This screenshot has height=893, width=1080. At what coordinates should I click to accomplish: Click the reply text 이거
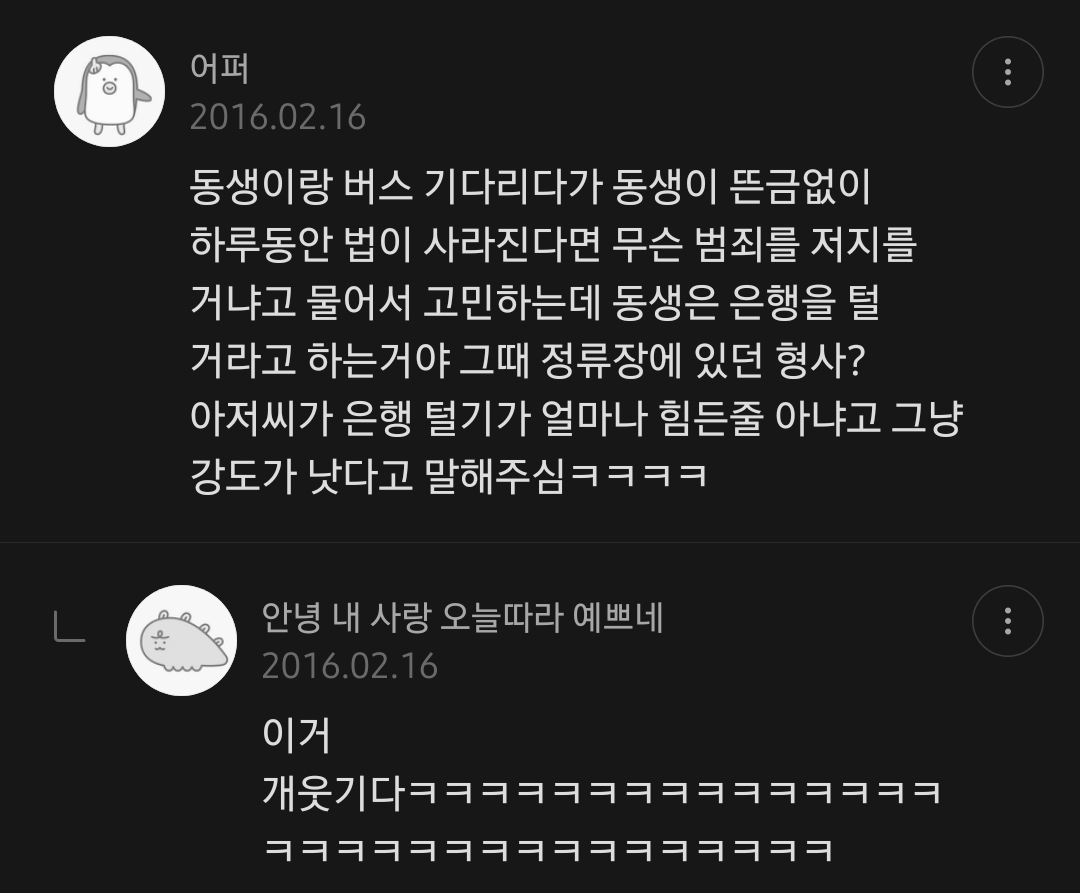tap(297, 735)
